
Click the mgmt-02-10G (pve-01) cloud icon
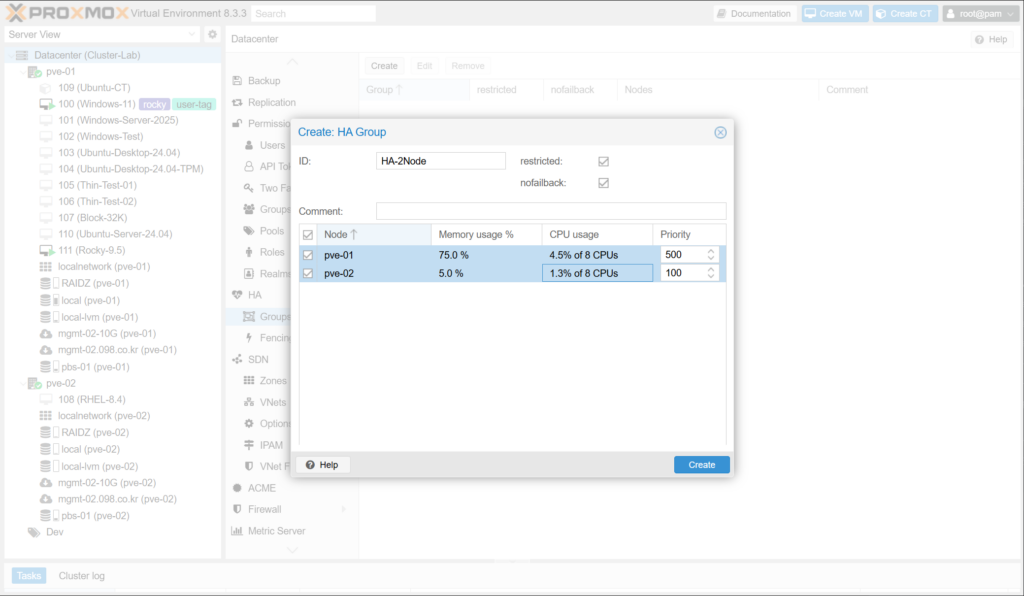click(46, 334)
